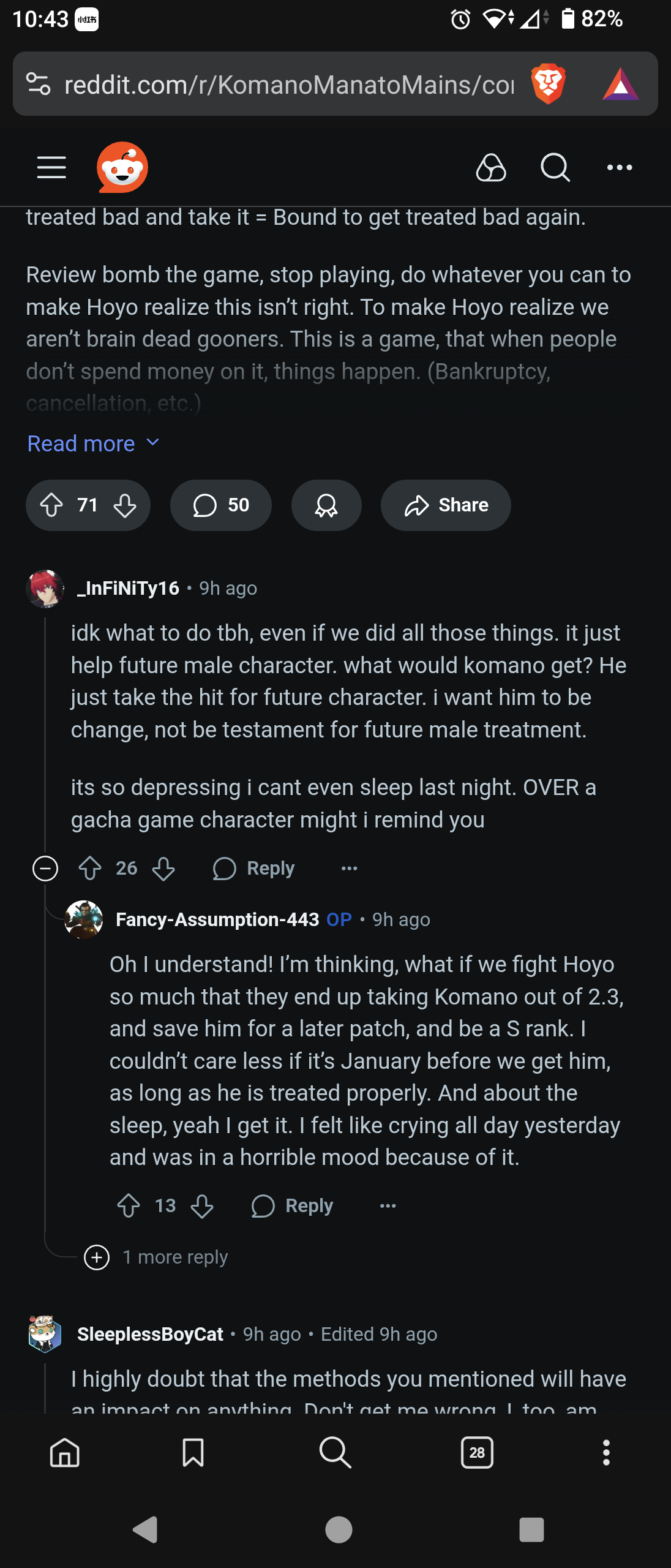The width and height of the screenshot is (671, 1568).
Task: Open the browser tab switcher showing 28
Action: pos(477,1452)
